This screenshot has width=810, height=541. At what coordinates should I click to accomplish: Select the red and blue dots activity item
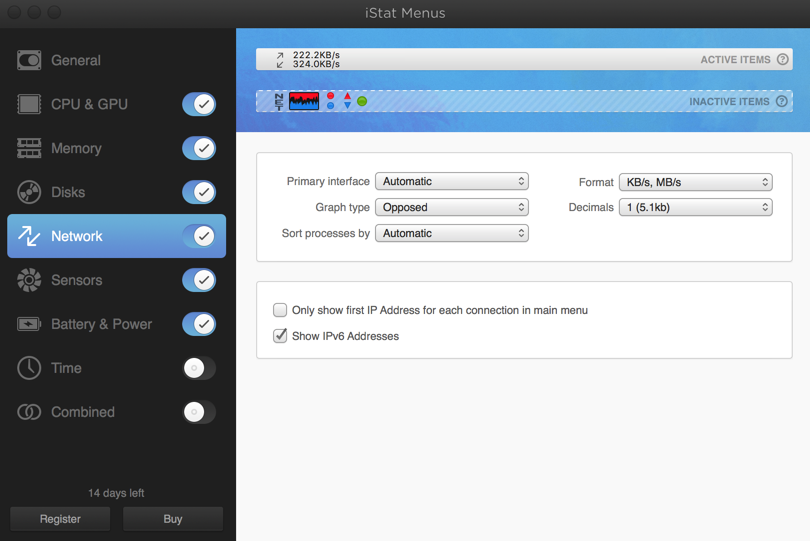331,101
